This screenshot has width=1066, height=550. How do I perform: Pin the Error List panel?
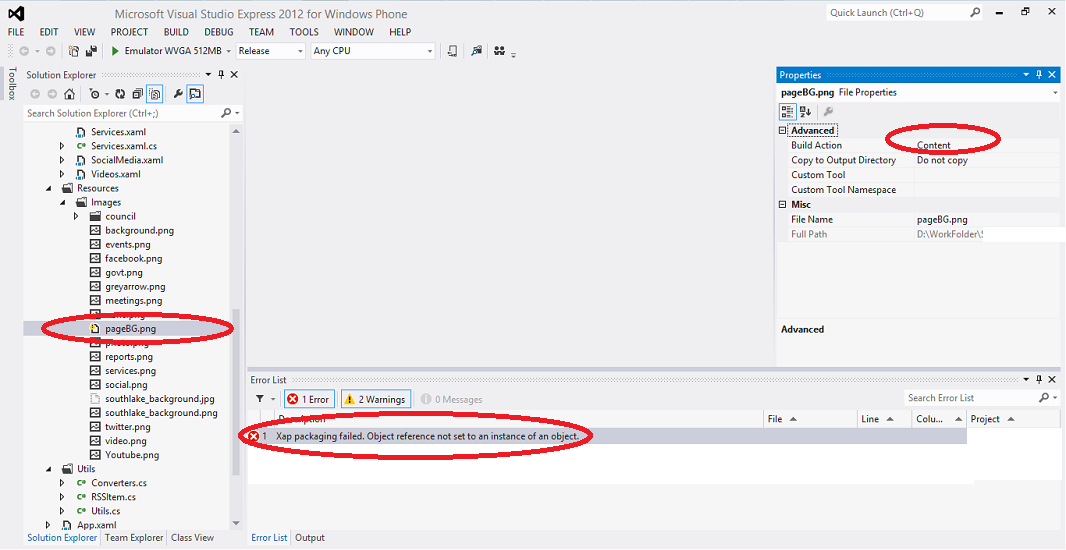1039,379
